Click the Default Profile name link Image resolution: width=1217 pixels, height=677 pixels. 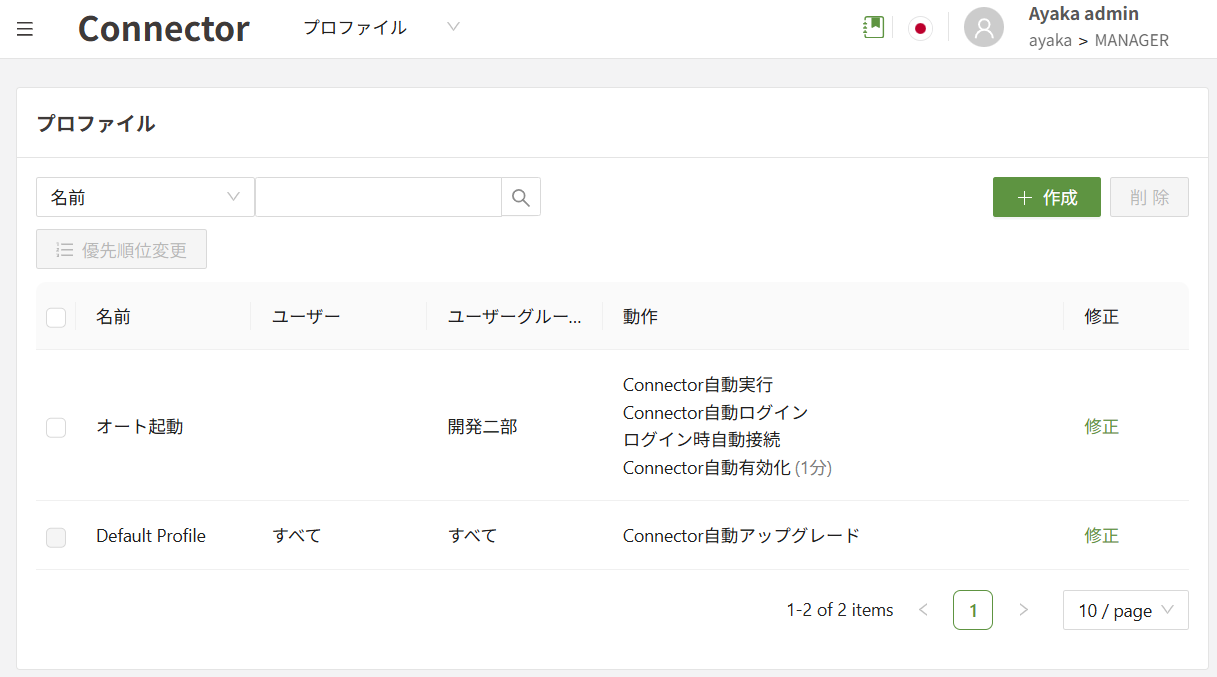[x=150, y=535]
